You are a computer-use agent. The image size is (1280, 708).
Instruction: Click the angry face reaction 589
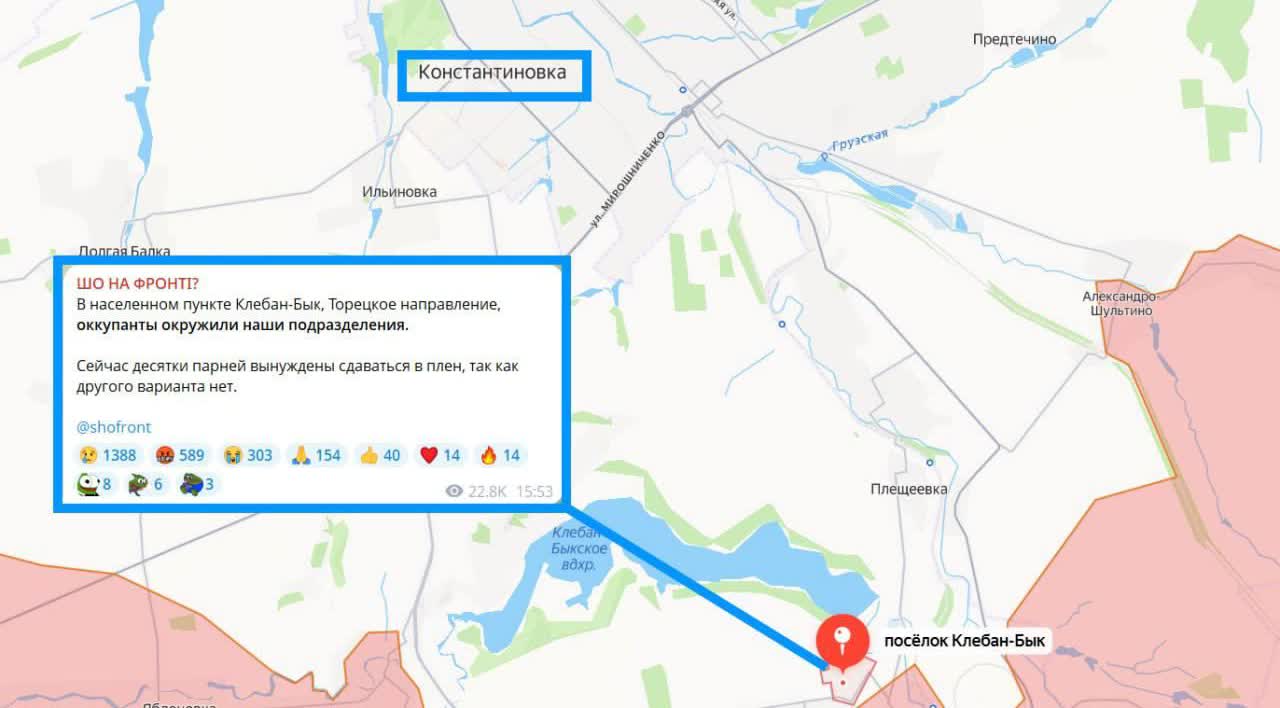pos(179,455)
